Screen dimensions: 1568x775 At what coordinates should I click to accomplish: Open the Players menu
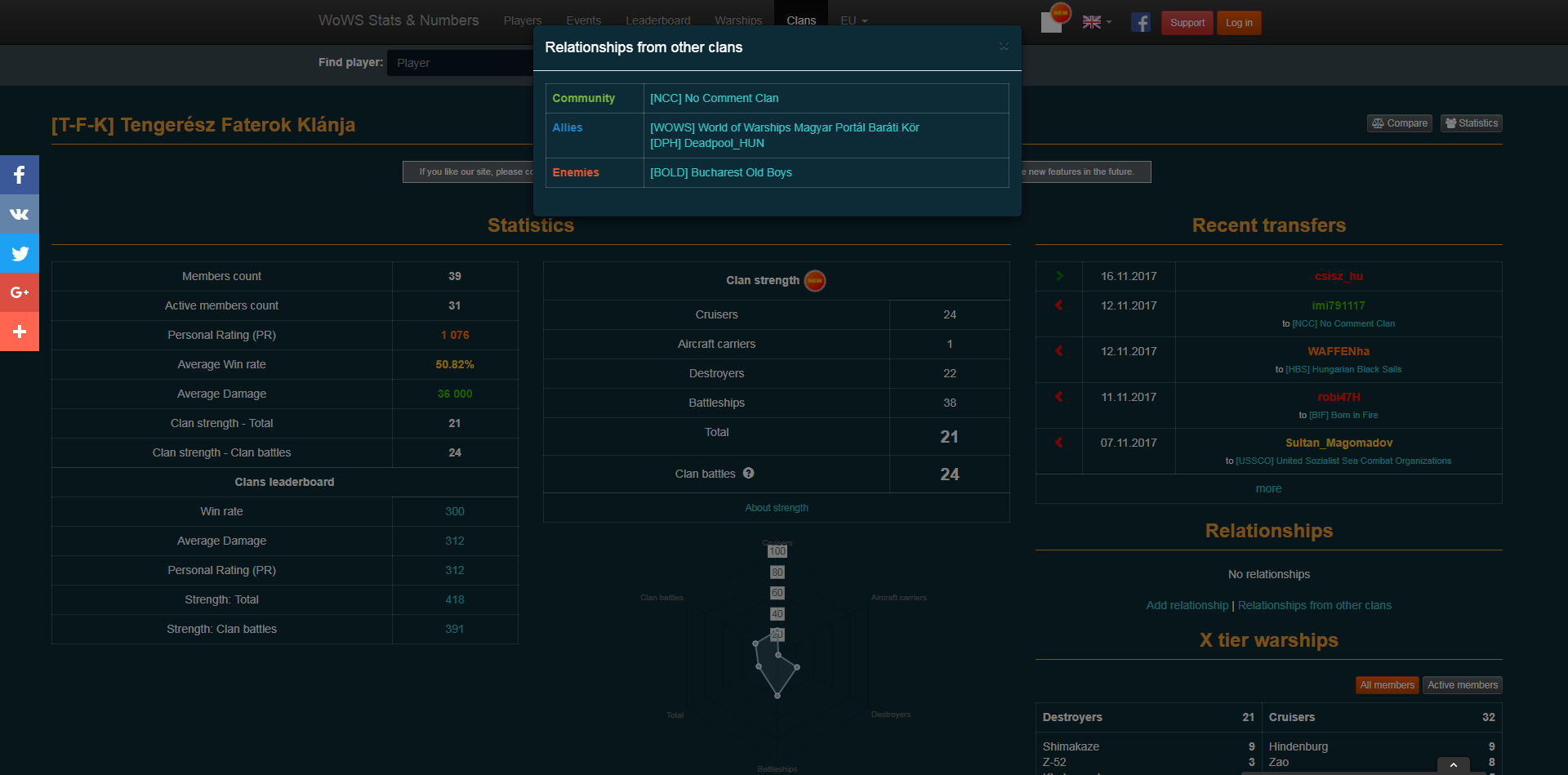pyautogui.click(x=523, y=20)
